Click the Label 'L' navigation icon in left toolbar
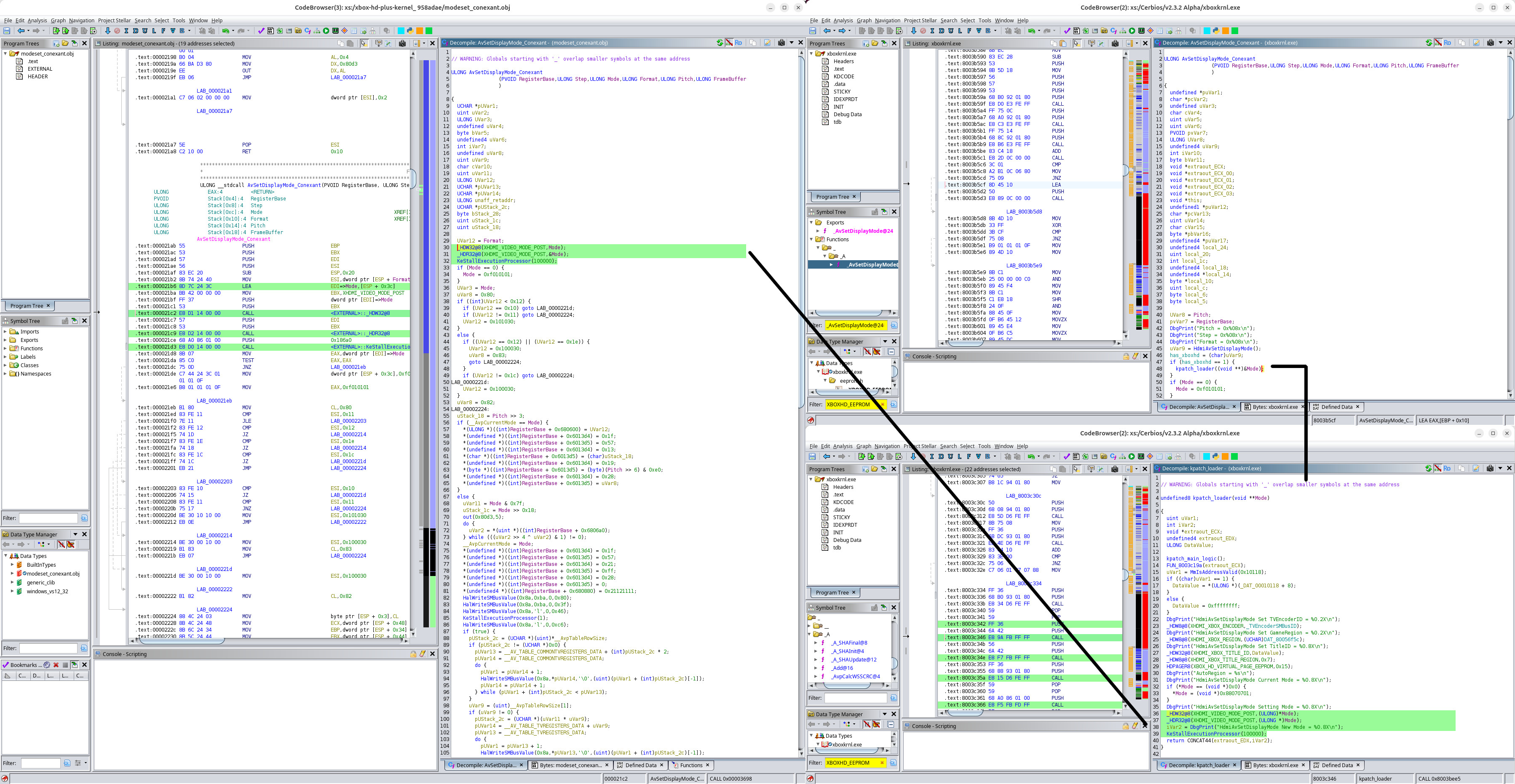Viewport: 1515px width, 784px height. pyautogui.click(x=154, y=31)
